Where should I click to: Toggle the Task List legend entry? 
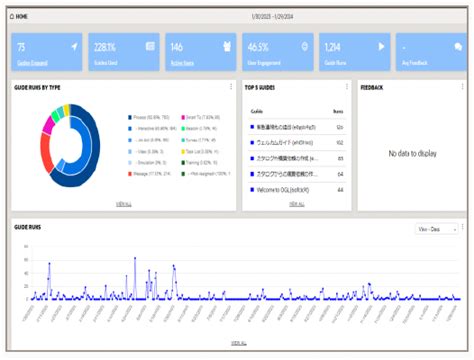point(200,152)
